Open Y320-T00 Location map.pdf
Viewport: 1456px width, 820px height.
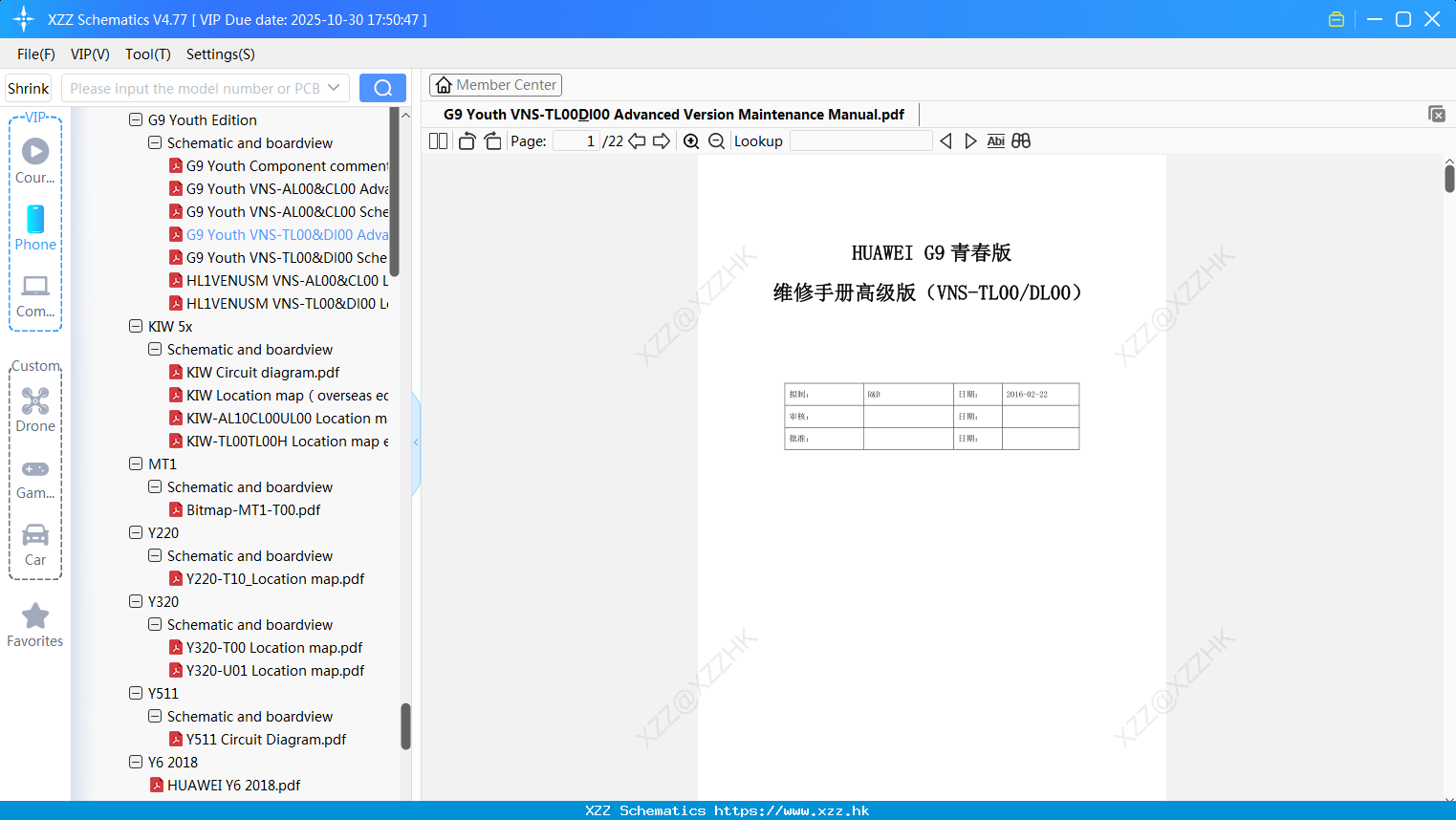(x=266, y=647)
